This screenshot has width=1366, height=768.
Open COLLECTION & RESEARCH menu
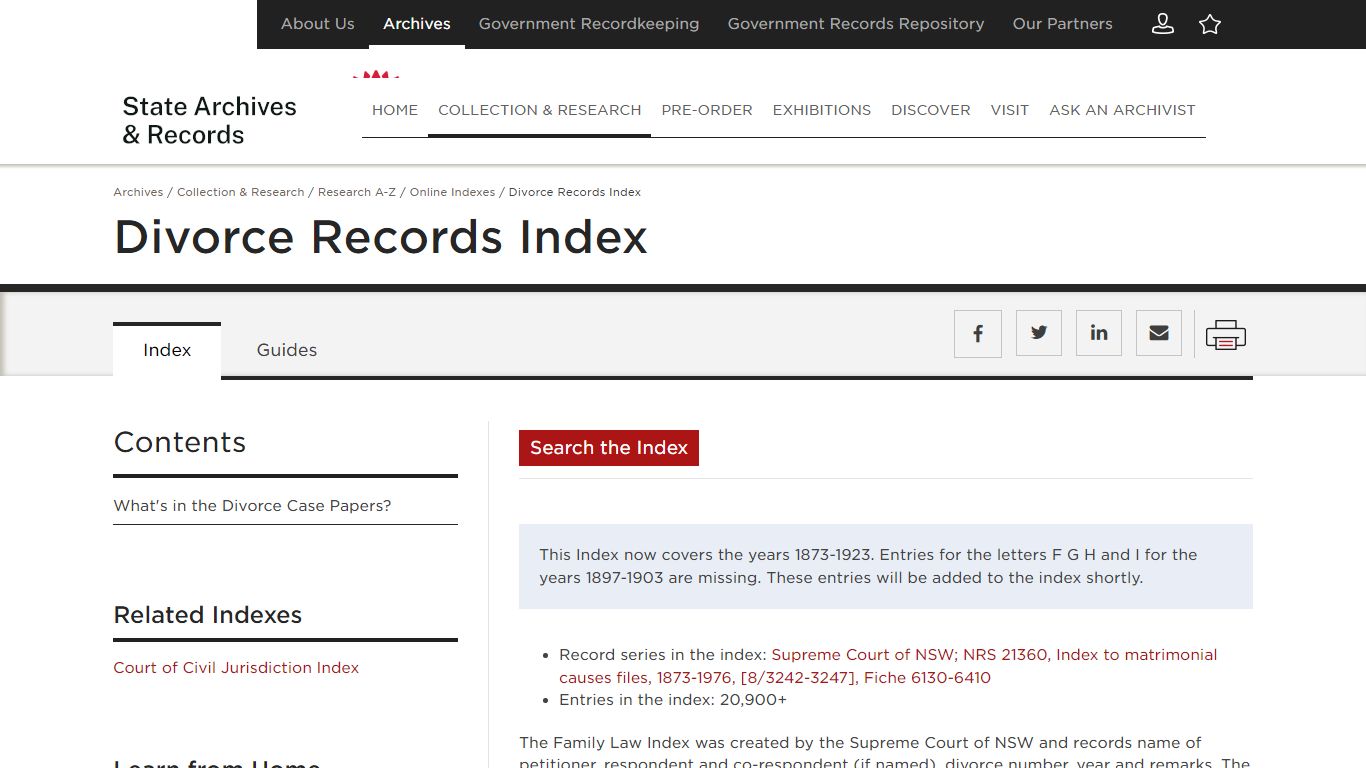(540, 110)
